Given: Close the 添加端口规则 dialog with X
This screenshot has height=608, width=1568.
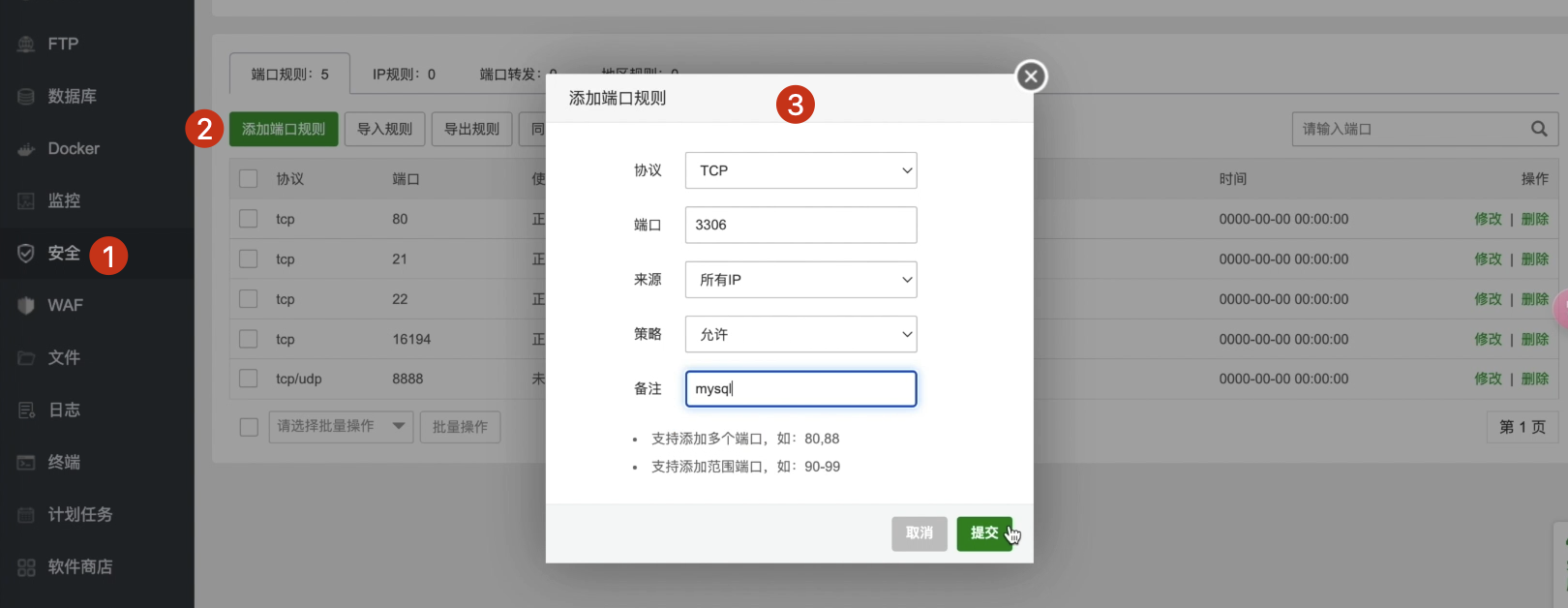Looking at the screenshot, I should pos(1031,76).
